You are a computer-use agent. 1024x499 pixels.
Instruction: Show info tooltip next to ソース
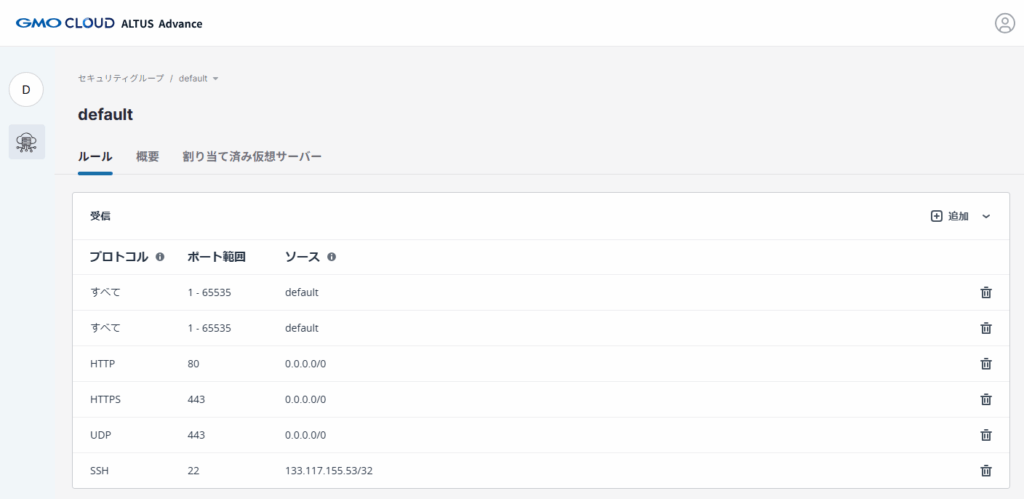click(x=331, y=257)
